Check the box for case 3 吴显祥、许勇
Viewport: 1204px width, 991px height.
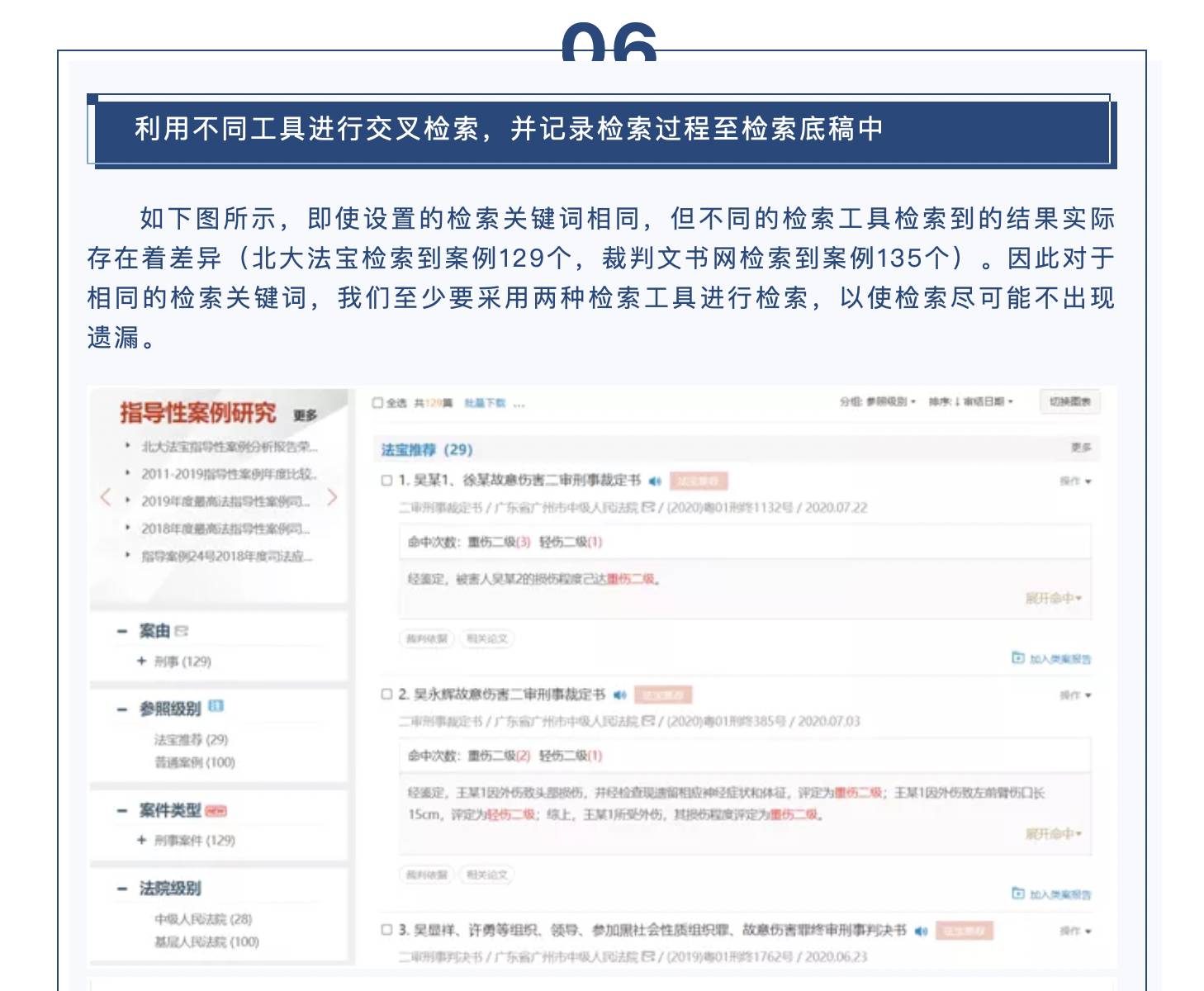pos(386,930)
